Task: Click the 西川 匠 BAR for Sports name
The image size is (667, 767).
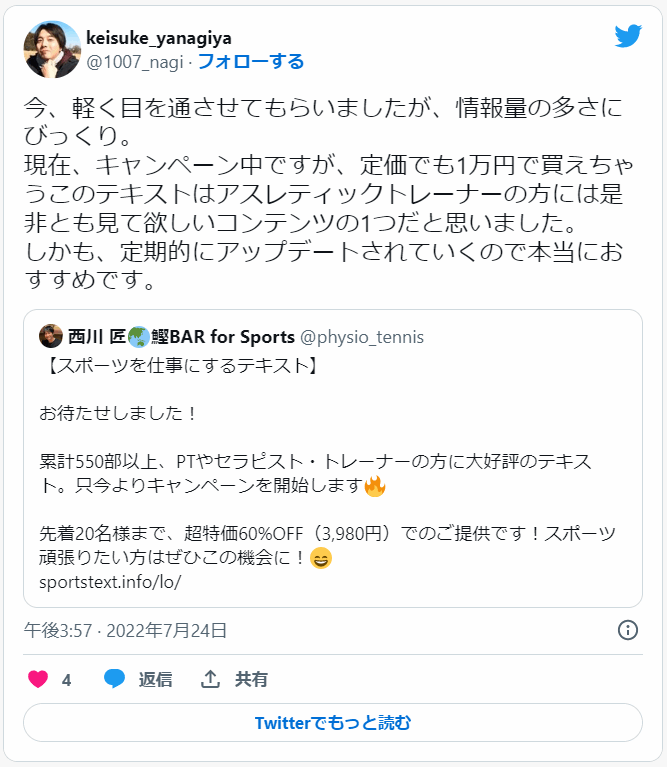Action: [181, 337]
